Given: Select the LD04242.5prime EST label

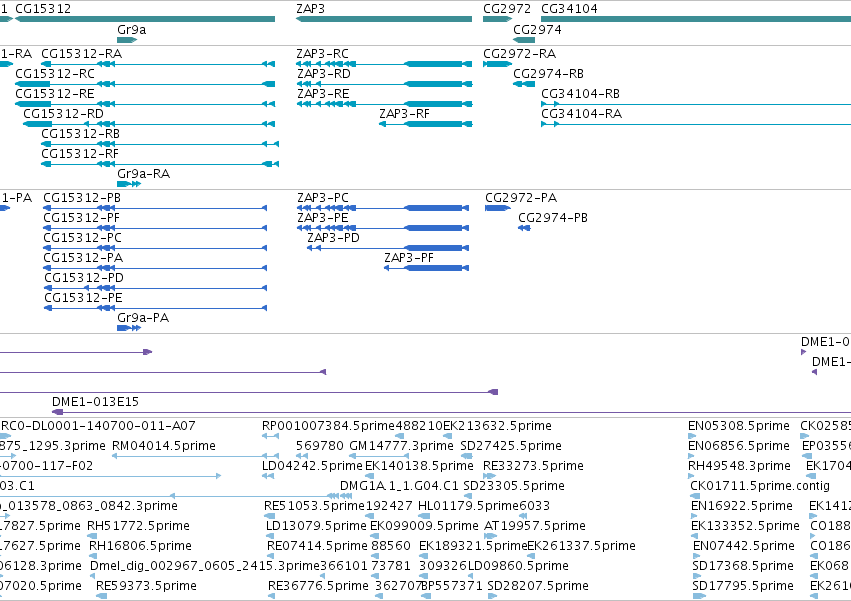Looking at the screenshot, I should point(312,466).
